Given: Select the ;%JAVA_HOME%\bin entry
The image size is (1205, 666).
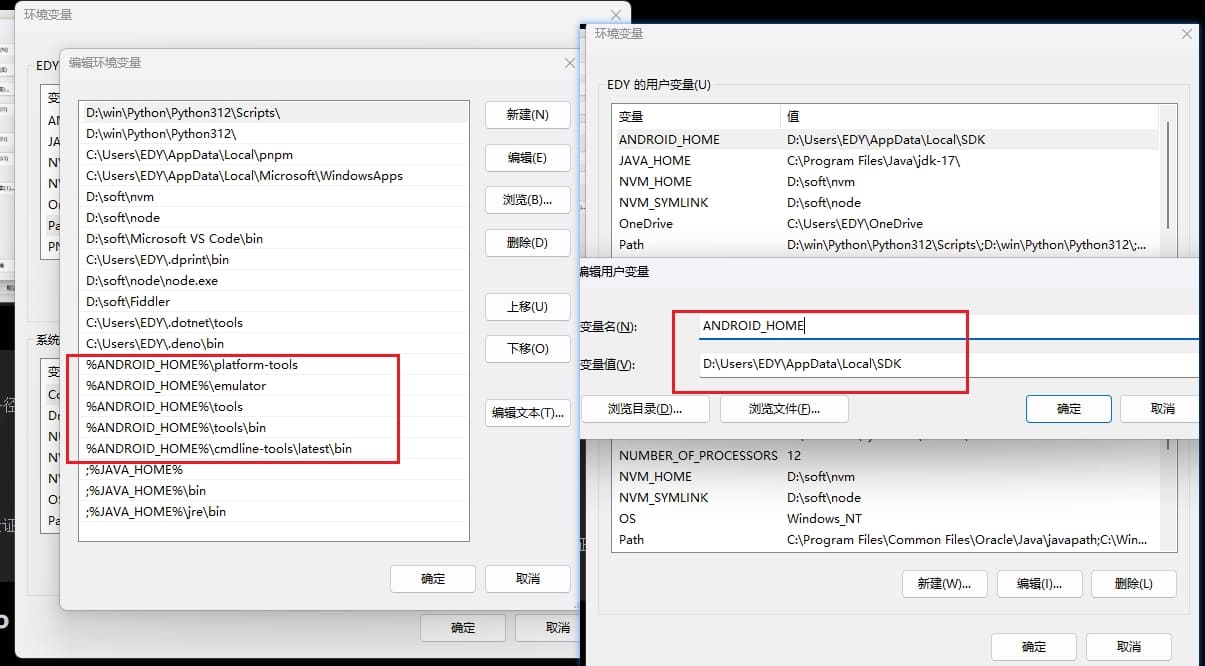Looking at the screenshot, I should coord(274,491).
